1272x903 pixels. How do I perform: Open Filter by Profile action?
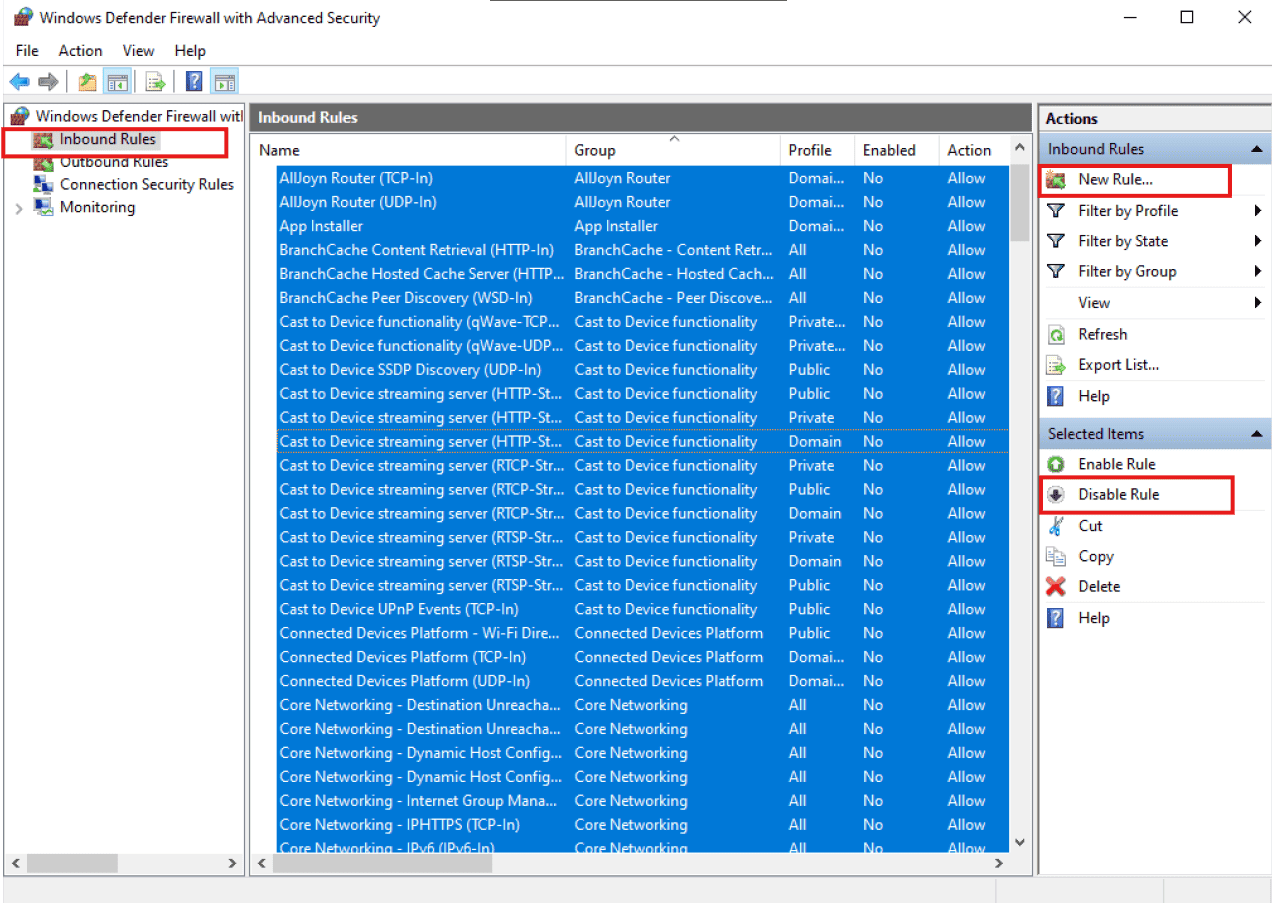click(1128, 211)
